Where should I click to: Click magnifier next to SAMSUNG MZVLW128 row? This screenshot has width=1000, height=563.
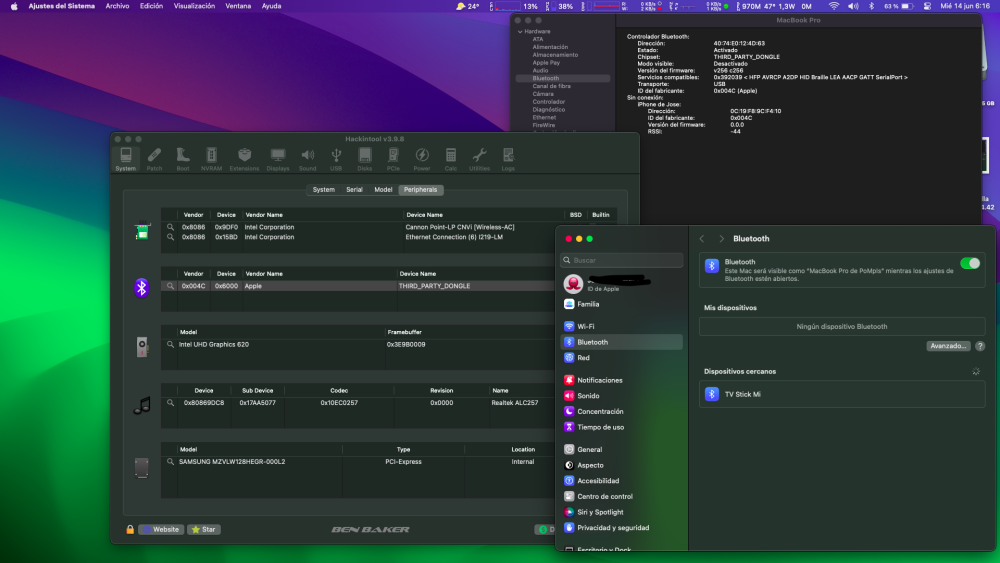pyautogui.click(x=170, y=462)
